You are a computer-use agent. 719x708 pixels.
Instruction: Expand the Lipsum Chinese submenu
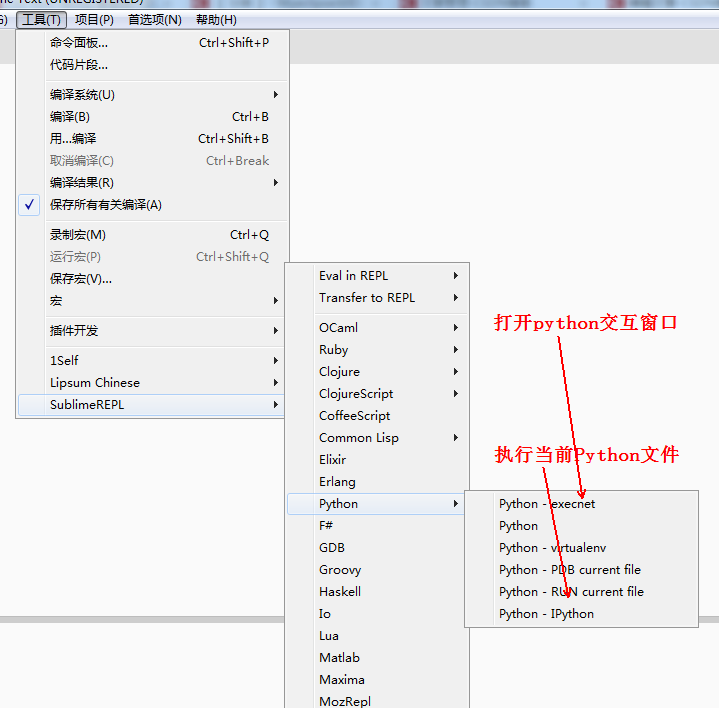click(x=151, y=382)
